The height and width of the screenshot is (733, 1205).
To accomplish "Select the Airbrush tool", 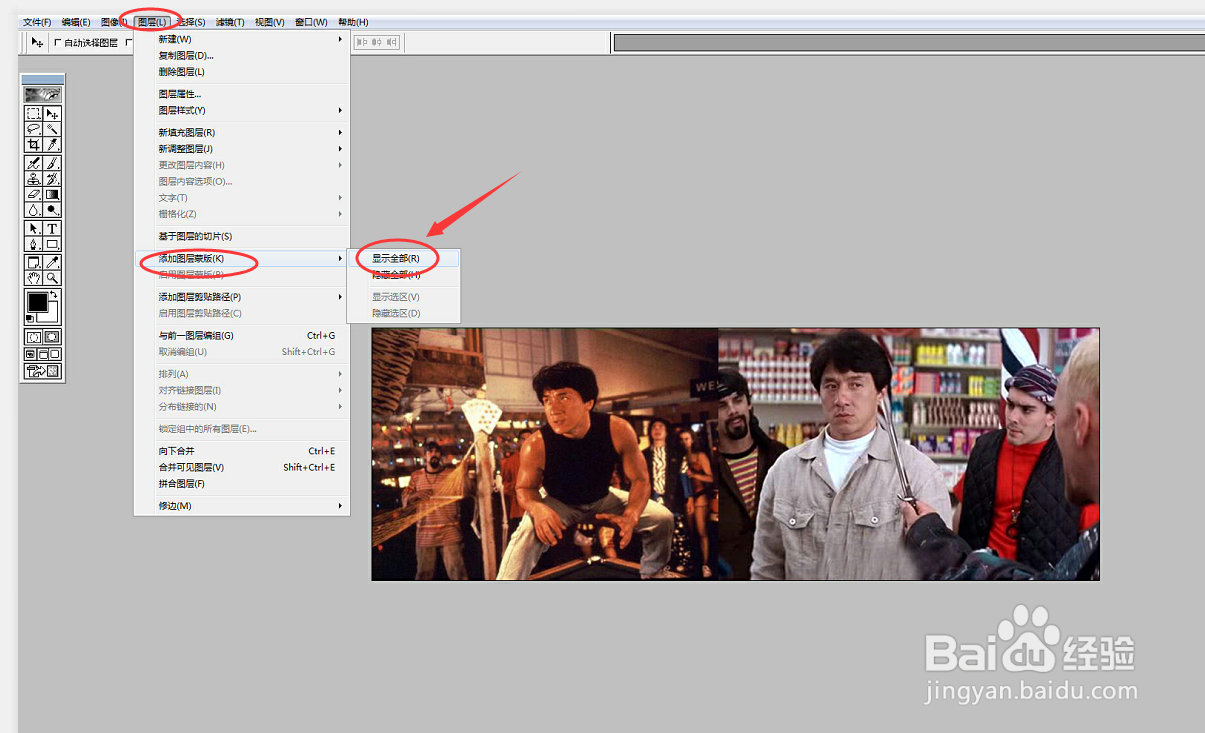I will [x=33, y=164].
